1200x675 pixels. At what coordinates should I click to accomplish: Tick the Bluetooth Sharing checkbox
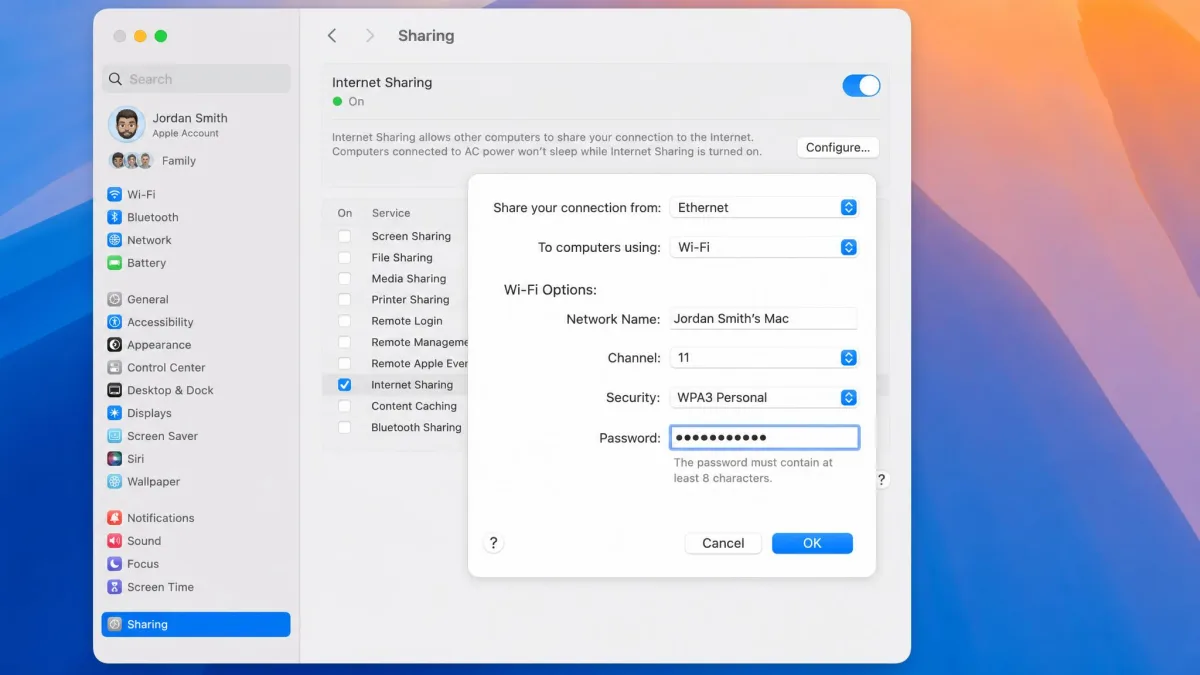[345, 427]
